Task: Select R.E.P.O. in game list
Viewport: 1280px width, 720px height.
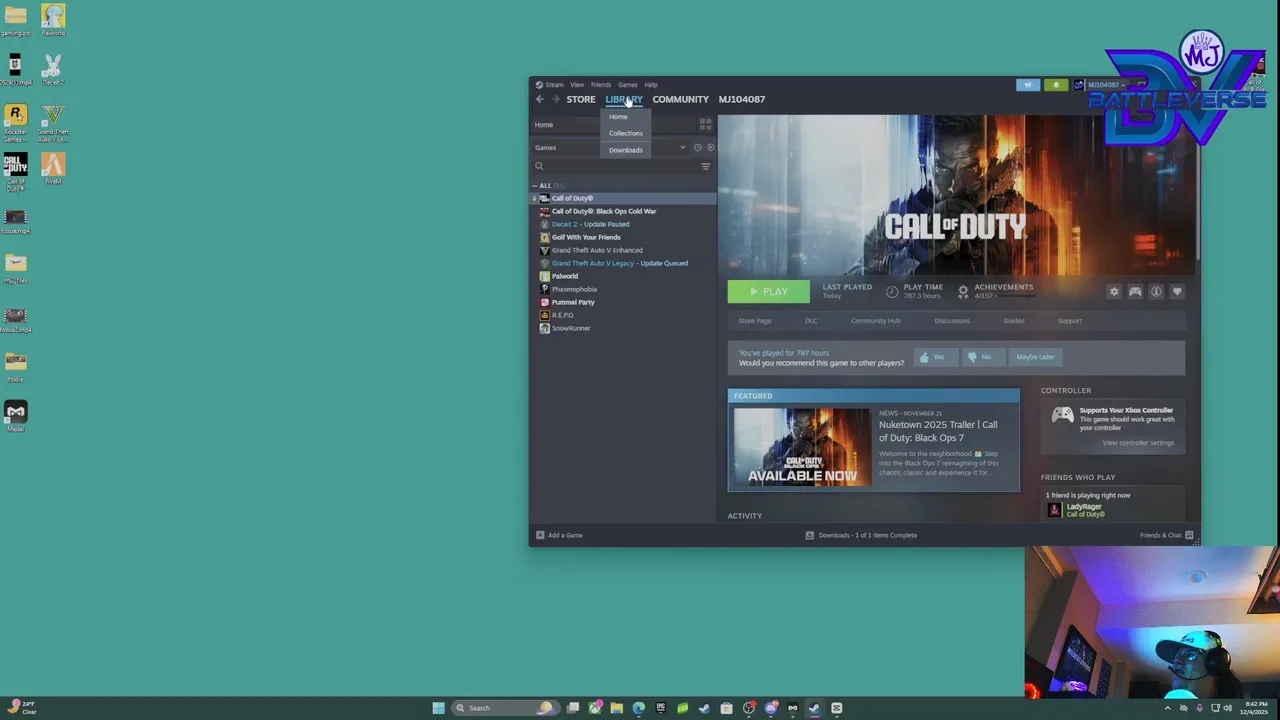Action: point(563,315)
